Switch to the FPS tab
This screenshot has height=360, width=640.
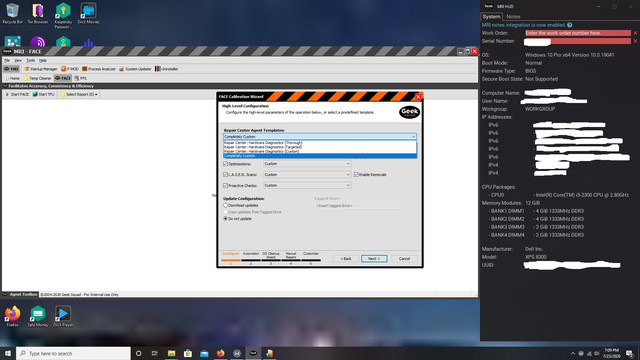tap(80, 78)
